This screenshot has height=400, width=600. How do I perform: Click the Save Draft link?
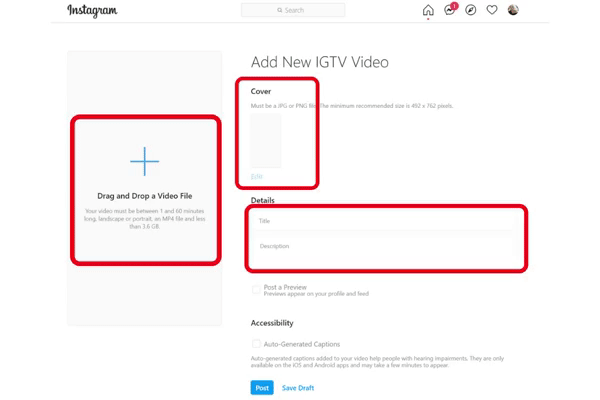(298, 388)
